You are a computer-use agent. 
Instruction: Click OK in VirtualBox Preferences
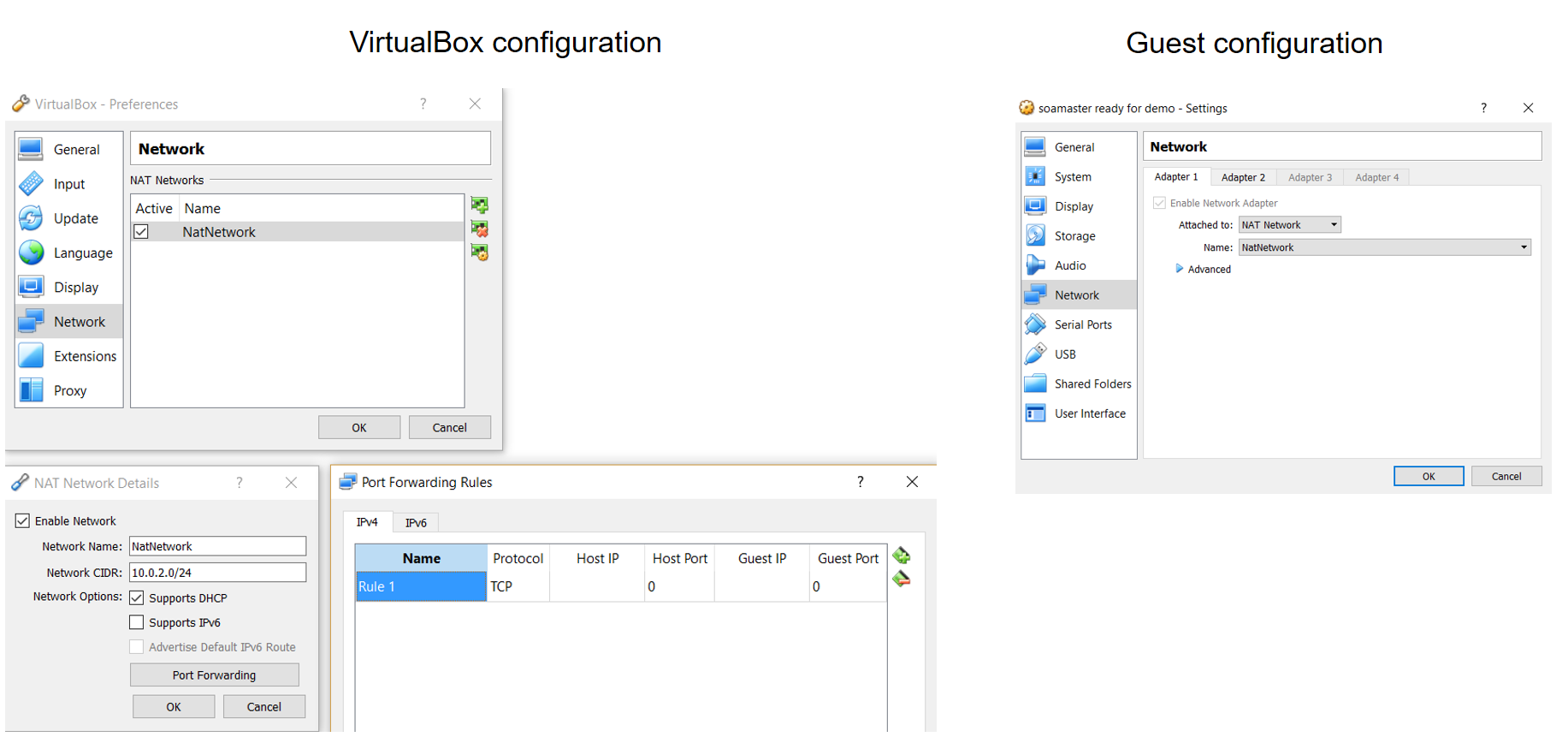(359, 427)
